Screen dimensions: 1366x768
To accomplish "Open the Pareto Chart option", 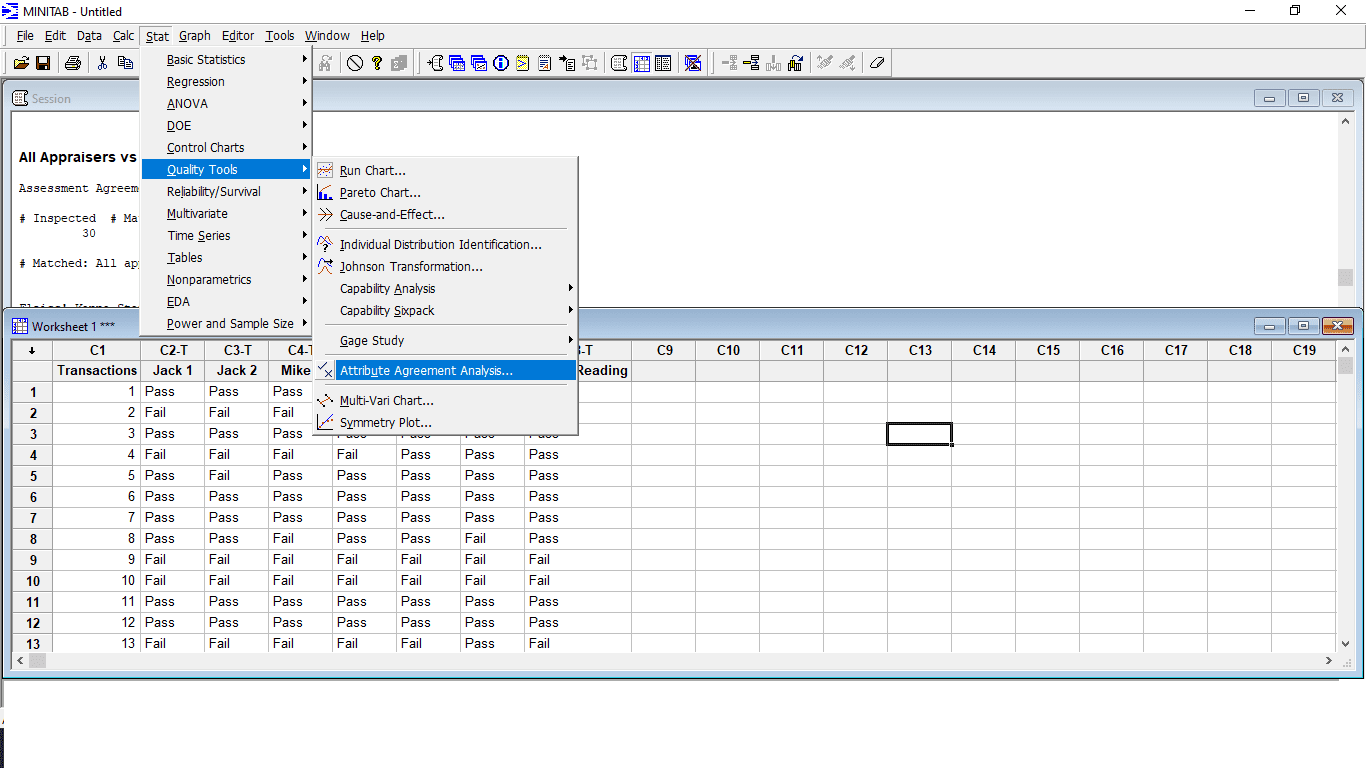I will (380, 193).
